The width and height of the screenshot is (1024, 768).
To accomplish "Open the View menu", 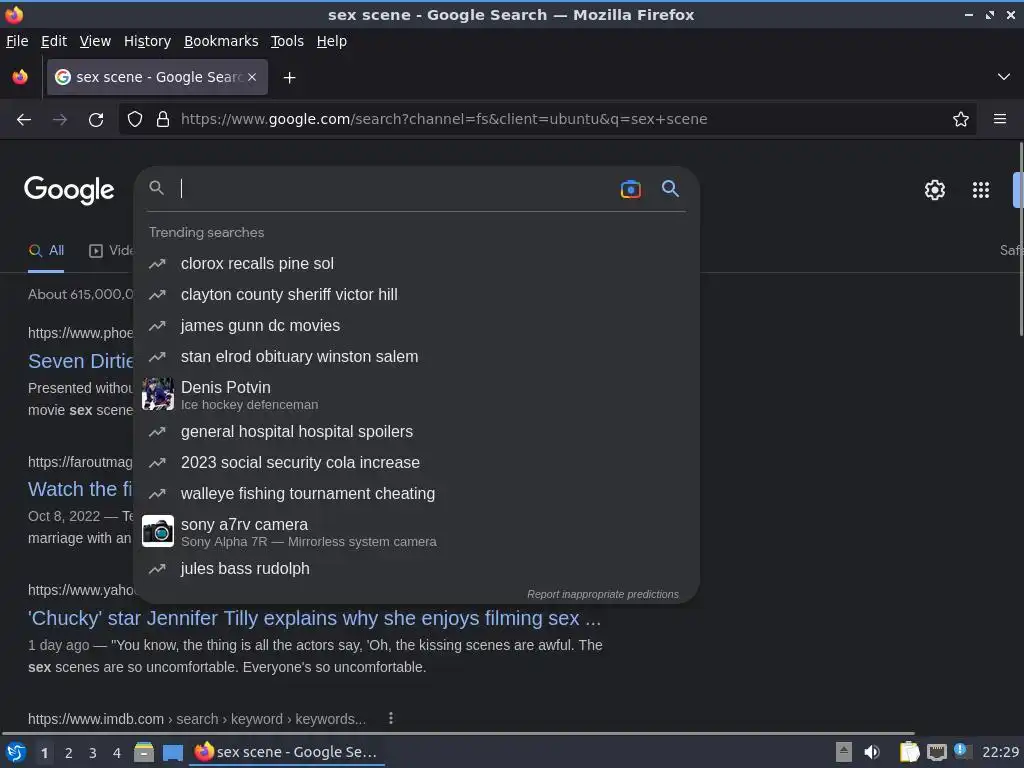I will pyautogui.click(x=95, y=41).
